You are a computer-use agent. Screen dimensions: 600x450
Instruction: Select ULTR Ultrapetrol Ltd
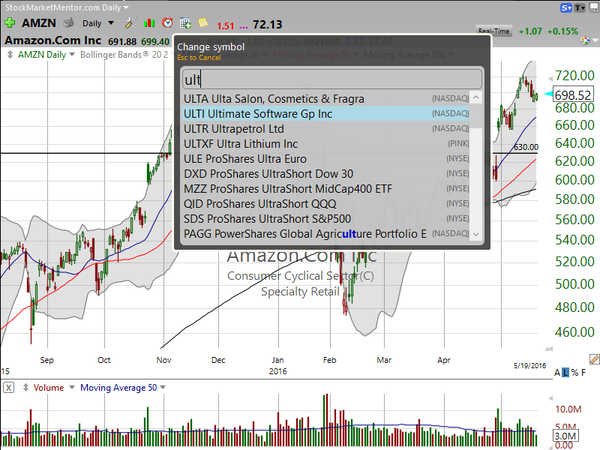(326, 129)
